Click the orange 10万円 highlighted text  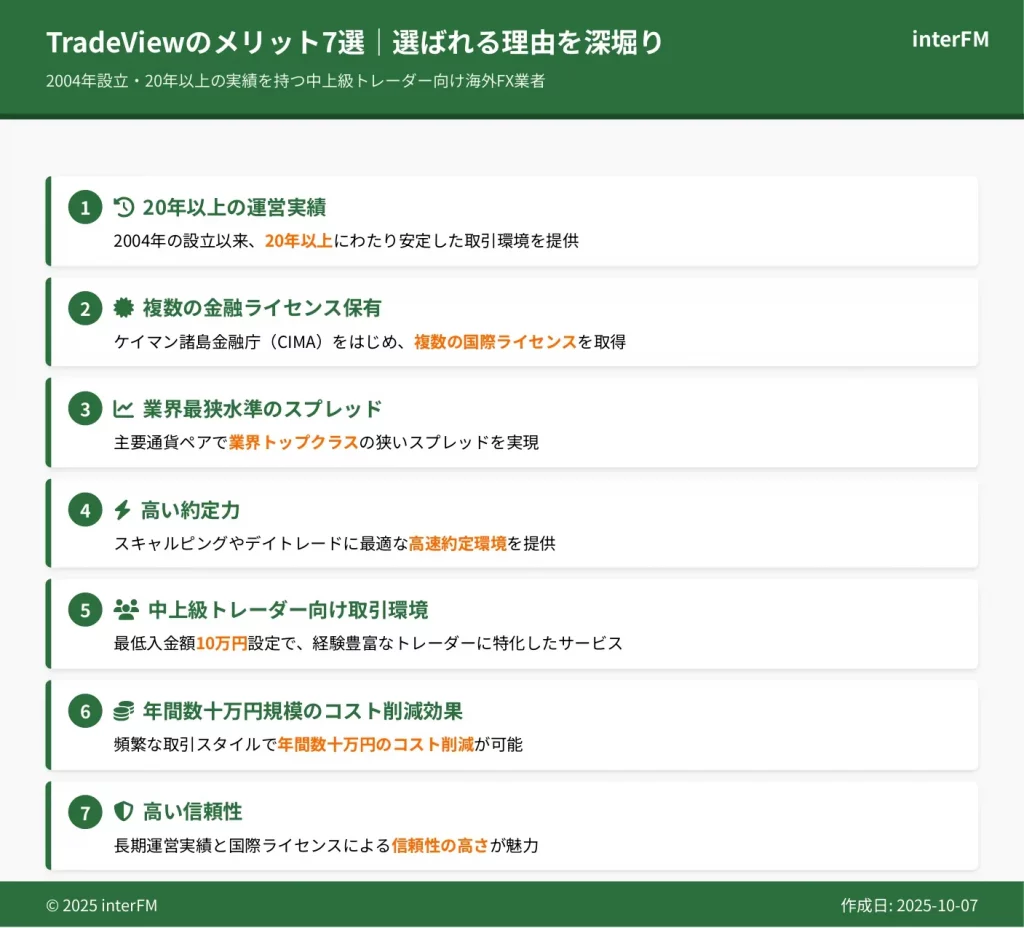(221, 643)
